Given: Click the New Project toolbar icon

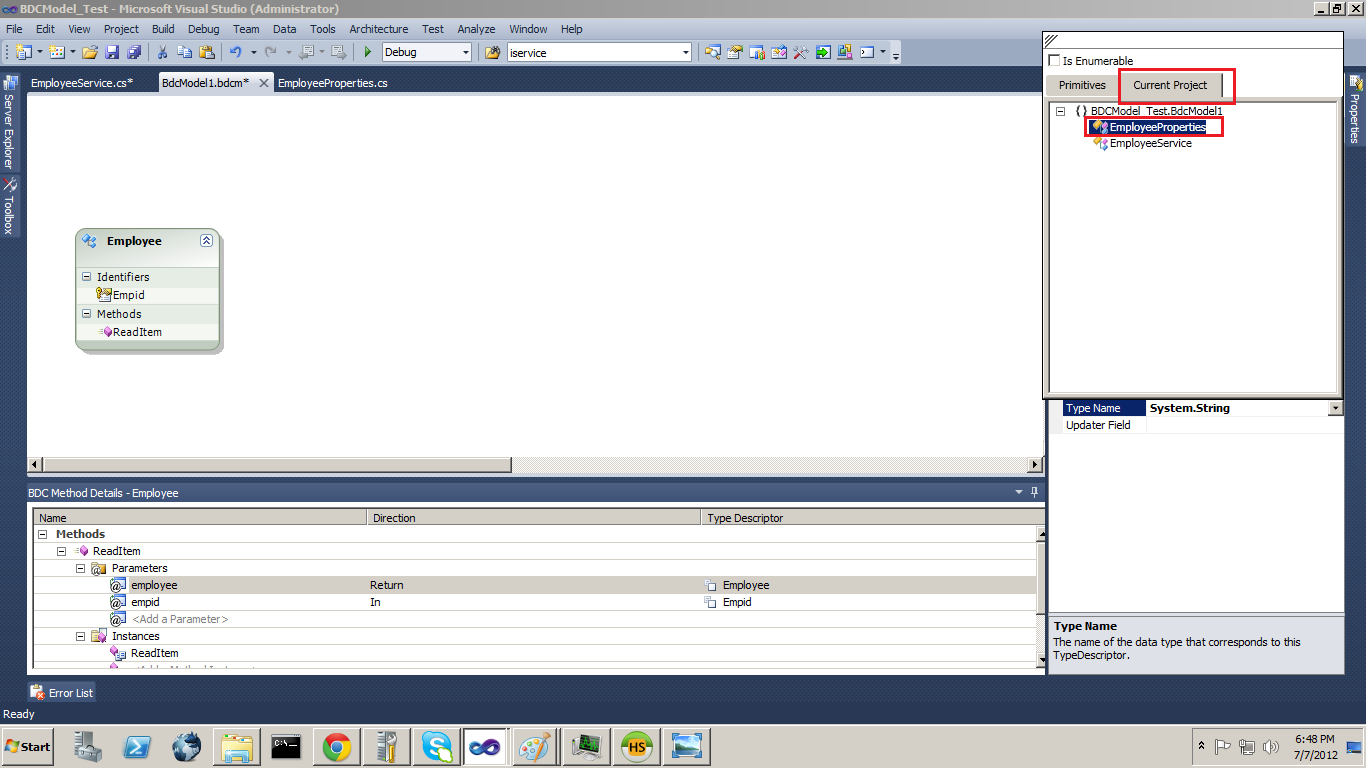Looking at the screenshot, I should pyautogui.click(x=23, y=52).
